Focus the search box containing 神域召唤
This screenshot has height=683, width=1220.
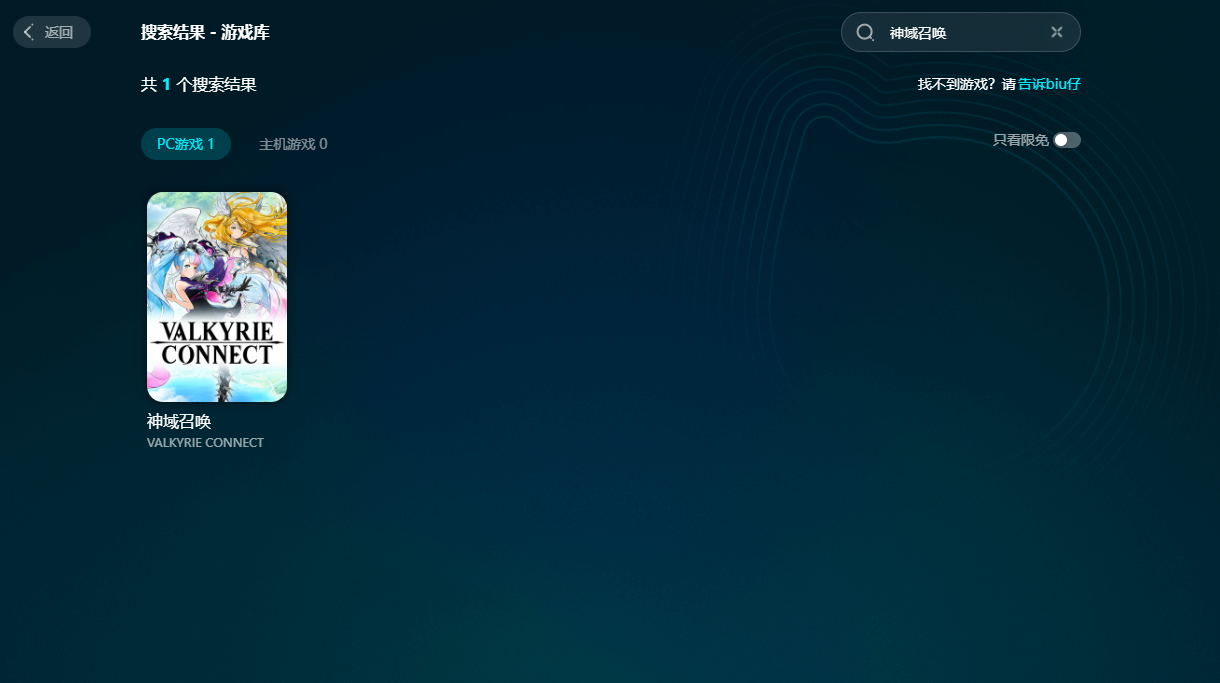click(960, 32)
